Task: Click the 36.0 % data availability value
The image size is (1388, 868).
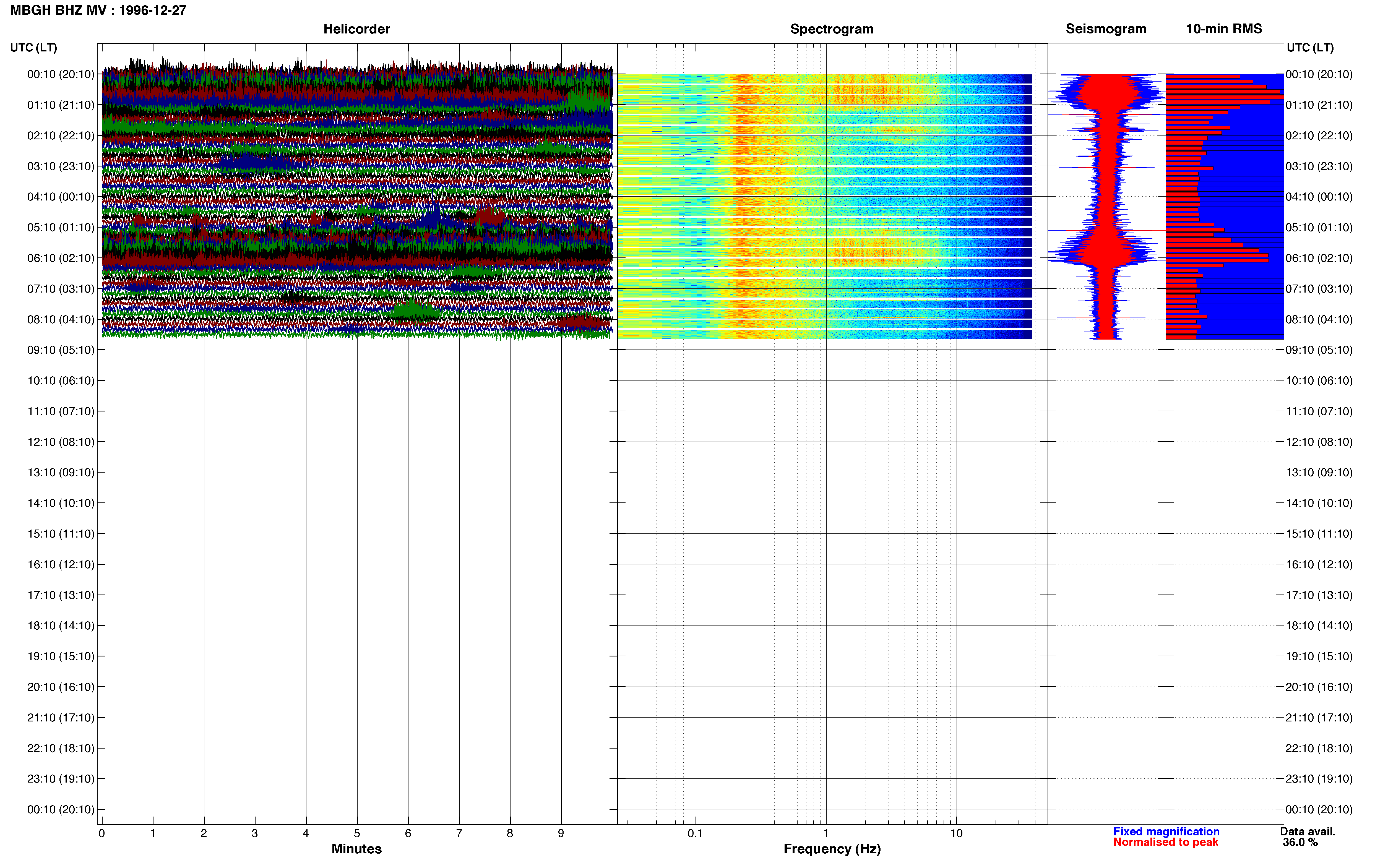Action: coord(1300,842)
